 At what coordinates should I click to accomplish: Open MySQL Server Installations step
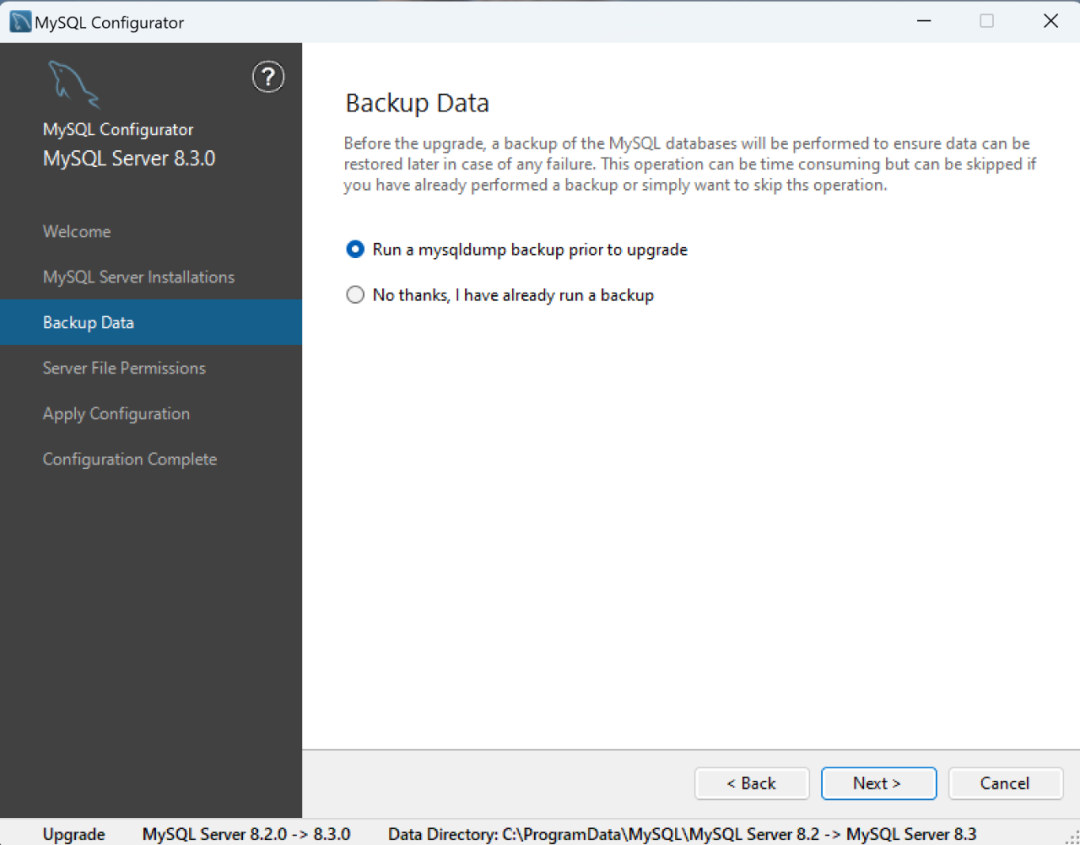click(138, 277)
